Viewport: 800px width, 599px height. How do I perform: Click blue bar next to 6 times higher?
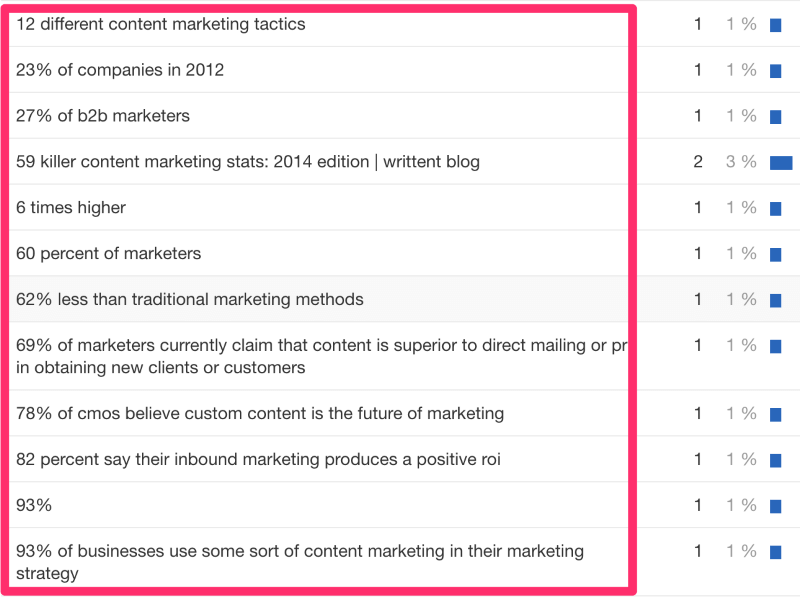[x=776, y=209]
